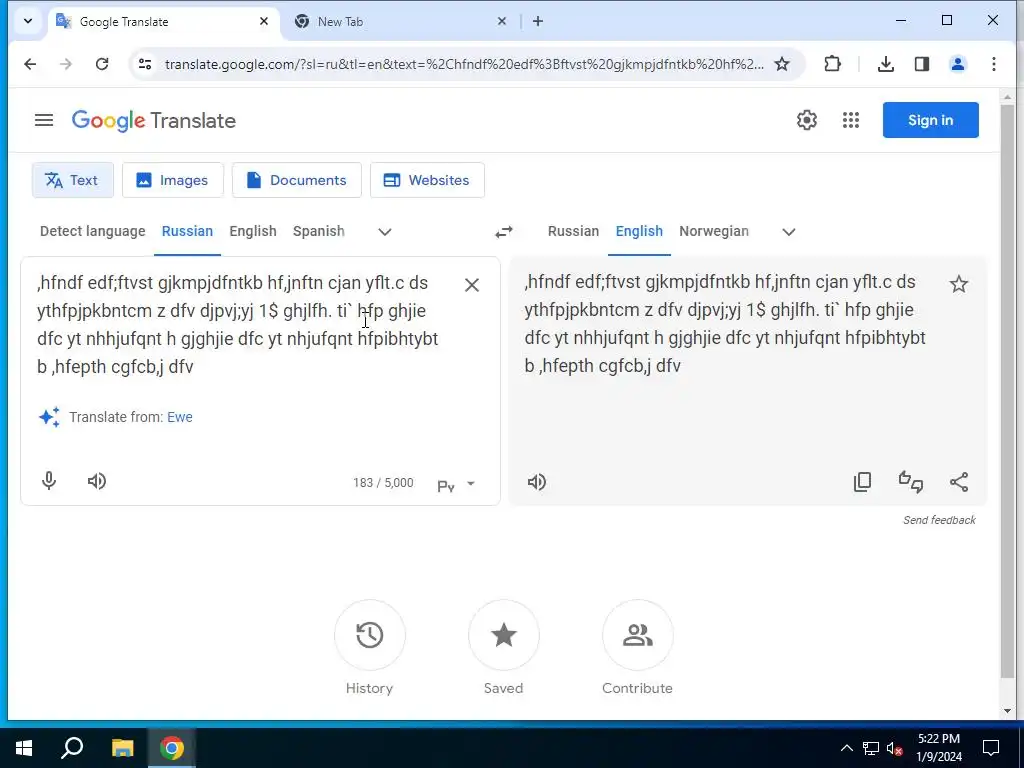The image size is (1024, 768).
Task: Show hidden system tray icons
Action: [x=846, y=748]
